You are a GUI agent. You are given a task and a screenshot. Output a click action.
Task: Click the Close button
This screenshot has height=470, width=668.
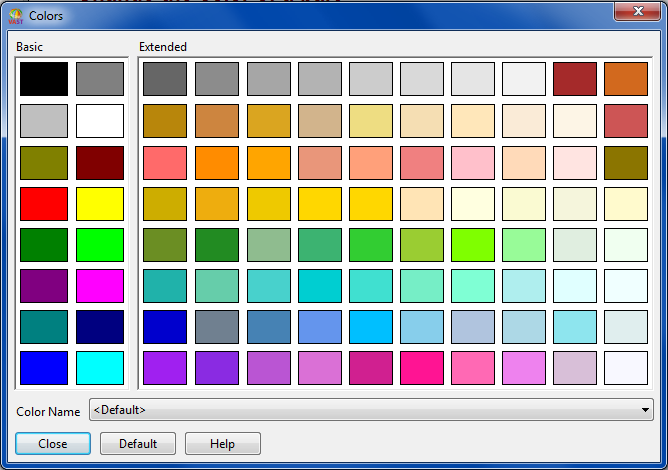(53, 444)
